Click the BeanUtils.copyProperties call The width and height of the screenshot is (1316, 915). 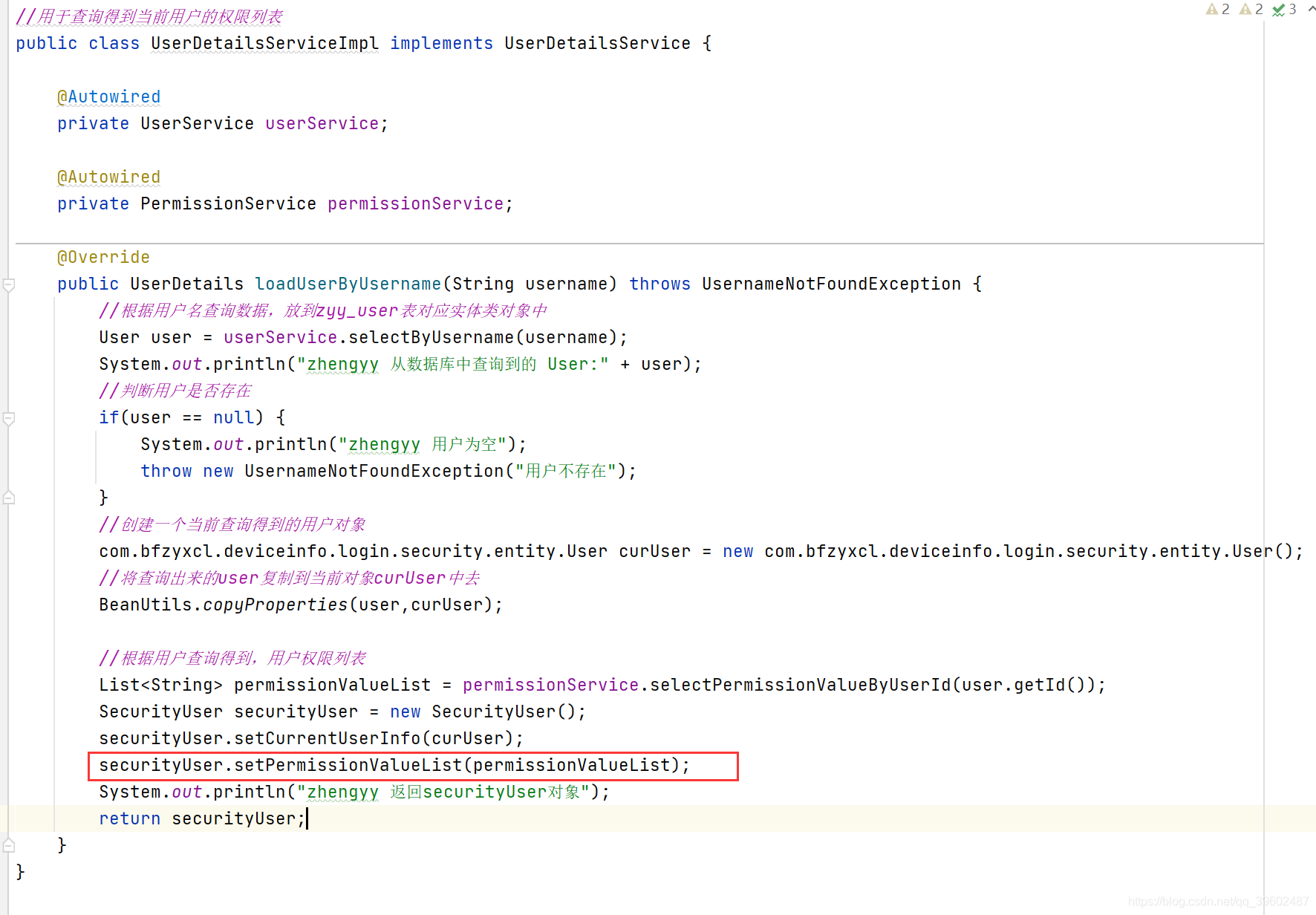click(223, 605)
